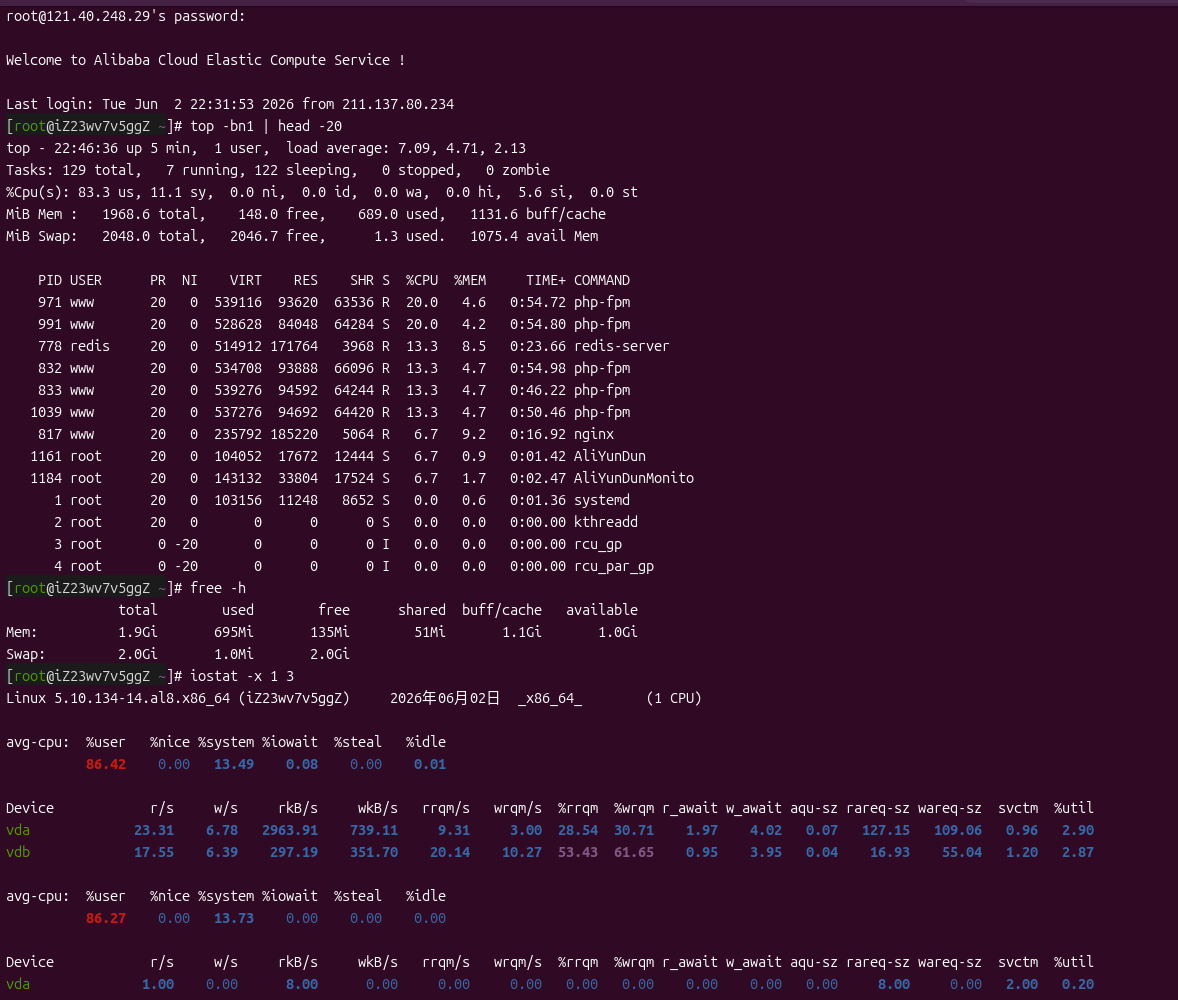Image resolution: width=1178 pixels, height=1000 pixels.
Task: Click the AliYunDun command in PID 1161 row
Action: coord(609,456)
